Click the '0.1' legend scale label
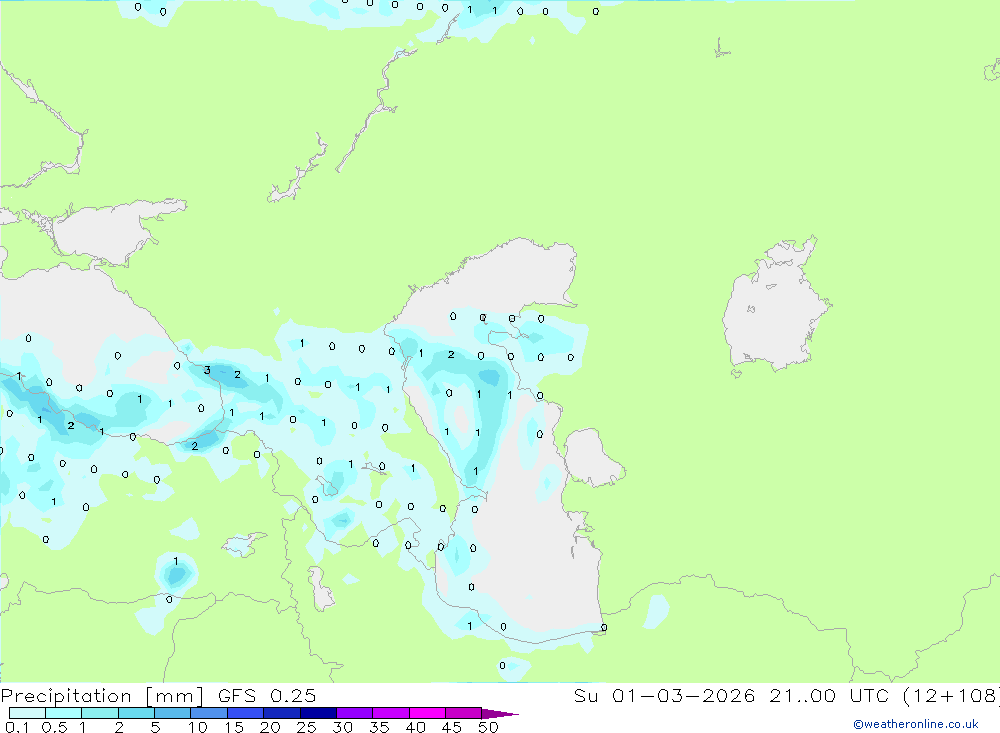The image size is (1000, 733). click(17, 727)
